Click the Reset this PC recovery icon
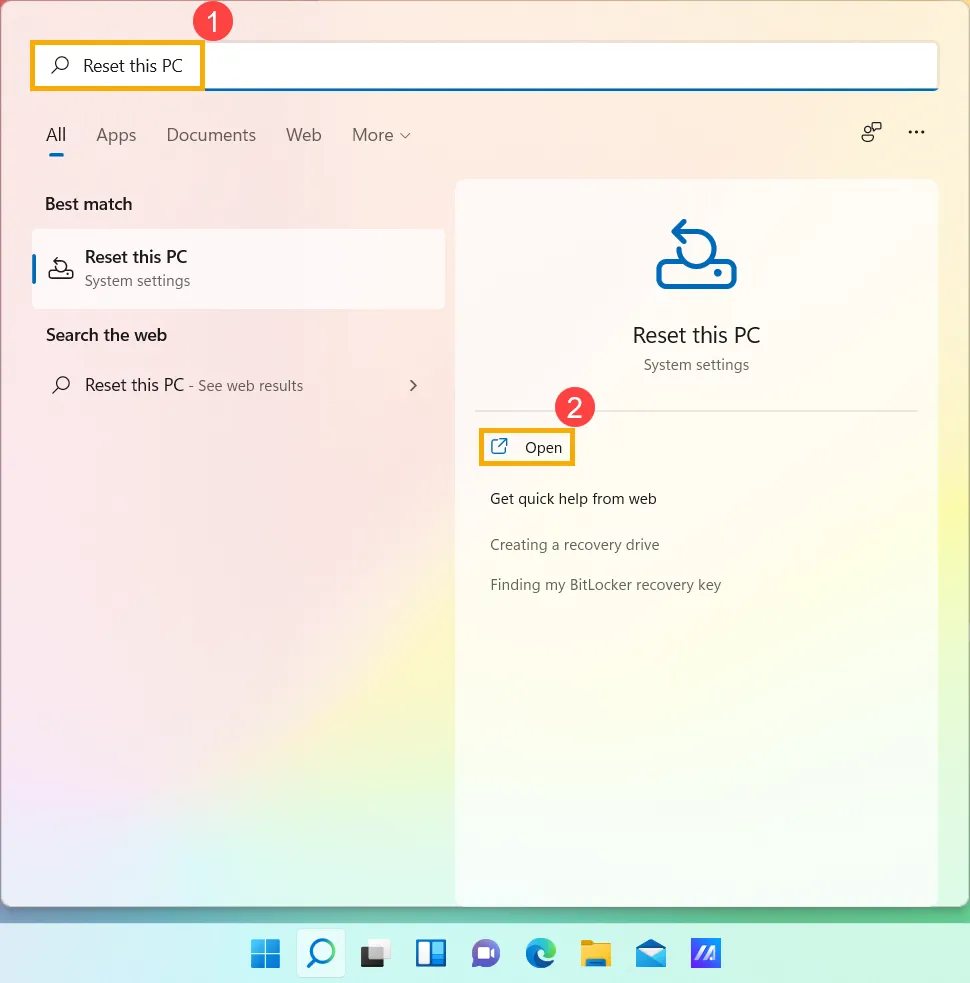The width and height of the screenshot is (970, 983). coord(696,255)
